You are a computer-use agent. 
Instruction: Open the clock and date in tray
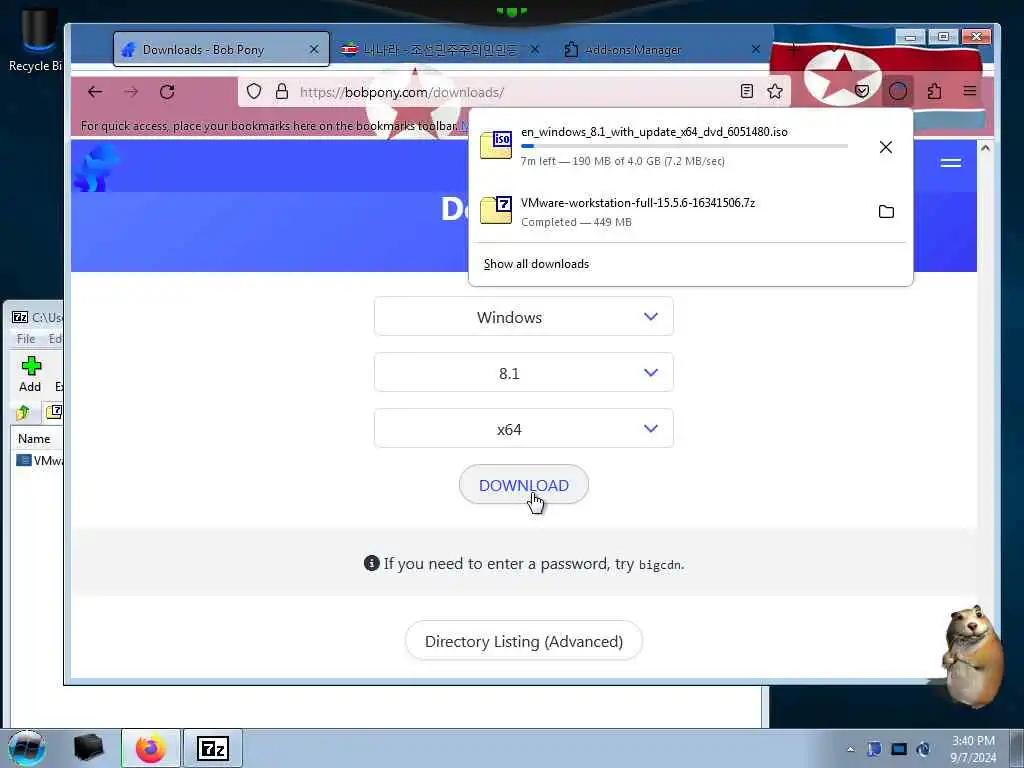tap(973, 749)
